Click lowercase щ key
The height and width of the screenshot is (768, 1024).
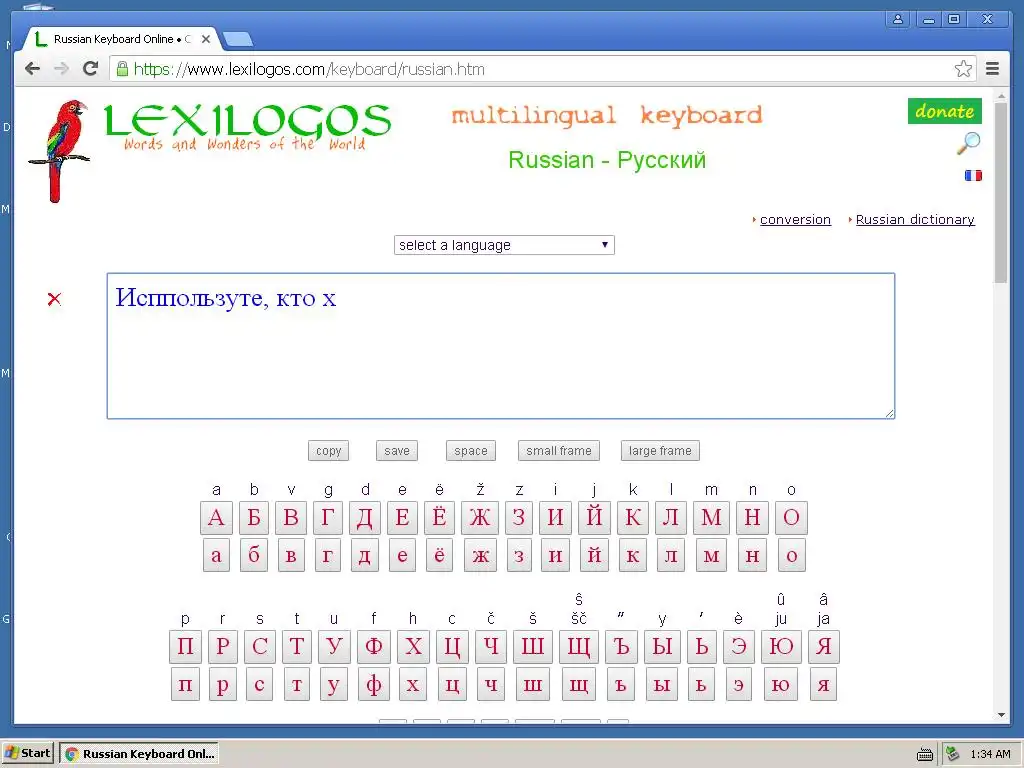click(x=579, y=684)
